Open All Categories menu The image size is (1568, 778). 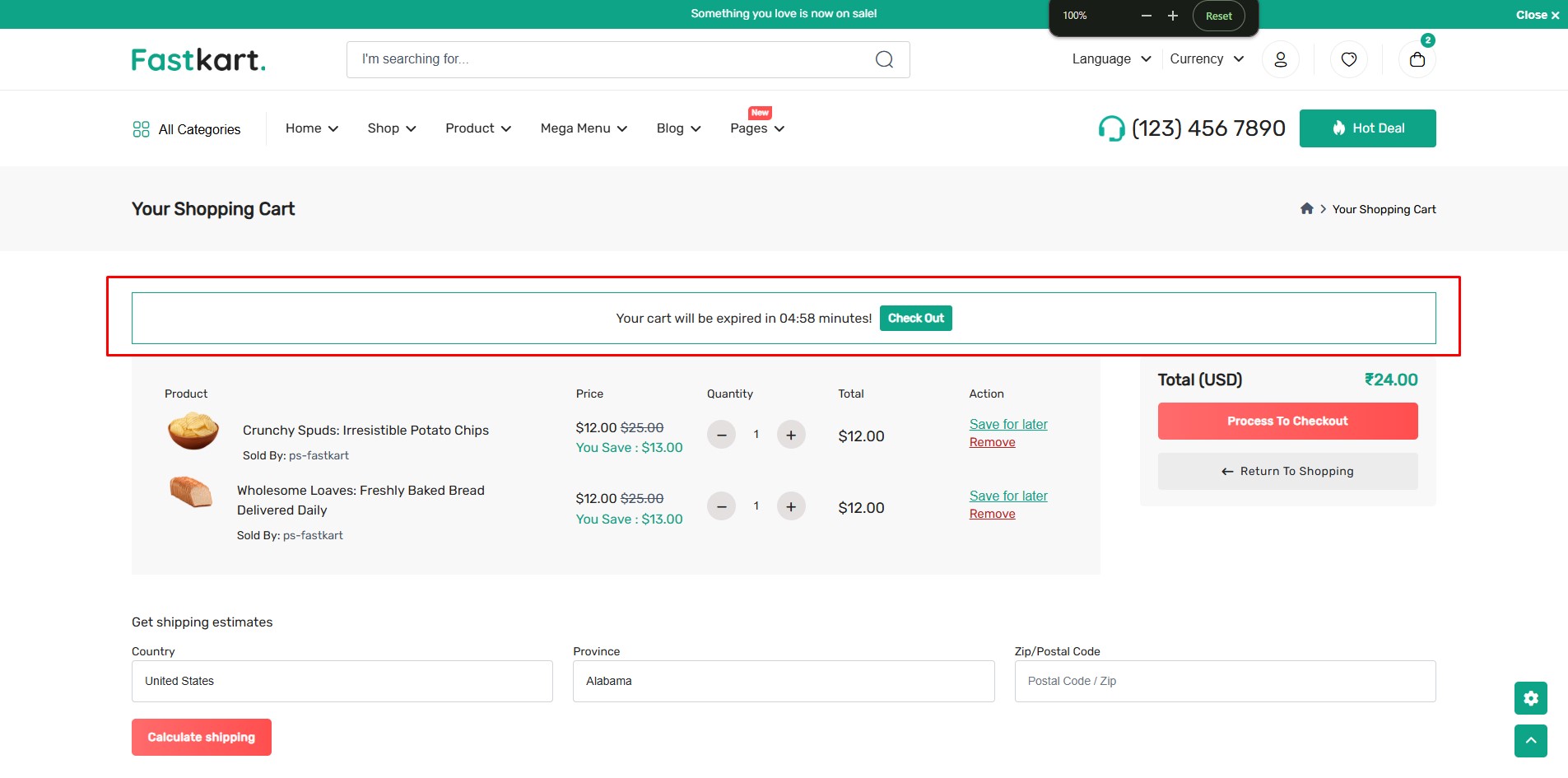(187, 129)
